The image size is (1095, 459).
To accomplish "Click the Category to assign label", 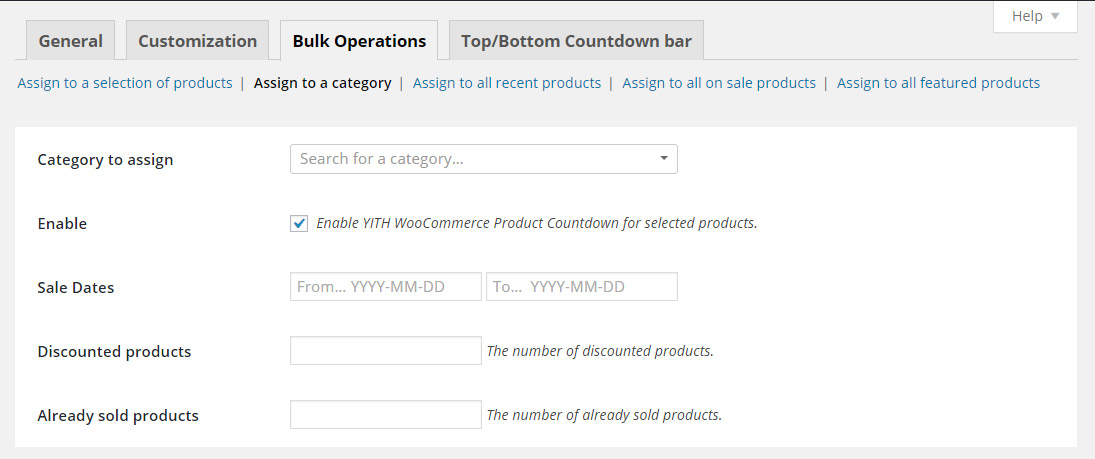I will coord(105,160).
